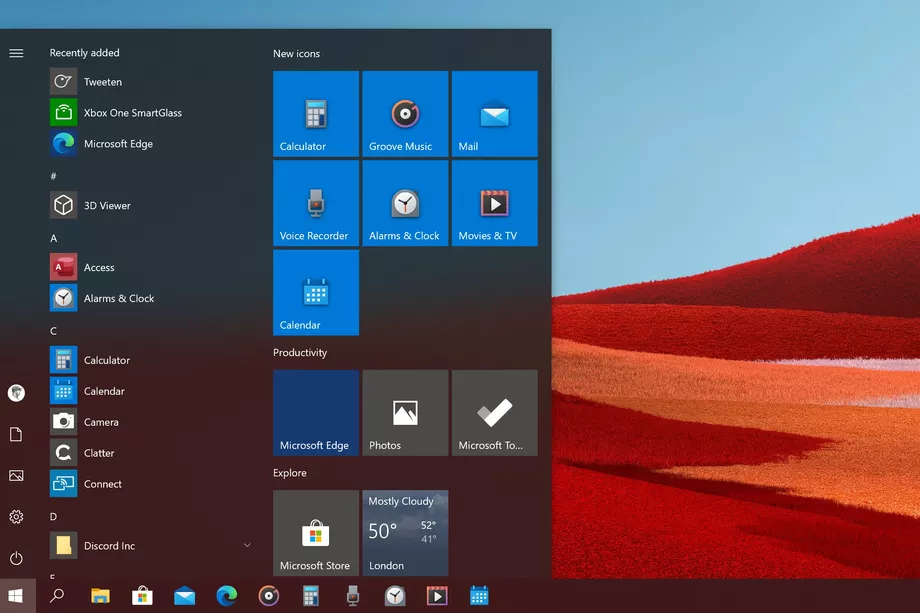Launch the Groove Music tile
The width and height of the screenshot is (920, 613).
point(405,113)
